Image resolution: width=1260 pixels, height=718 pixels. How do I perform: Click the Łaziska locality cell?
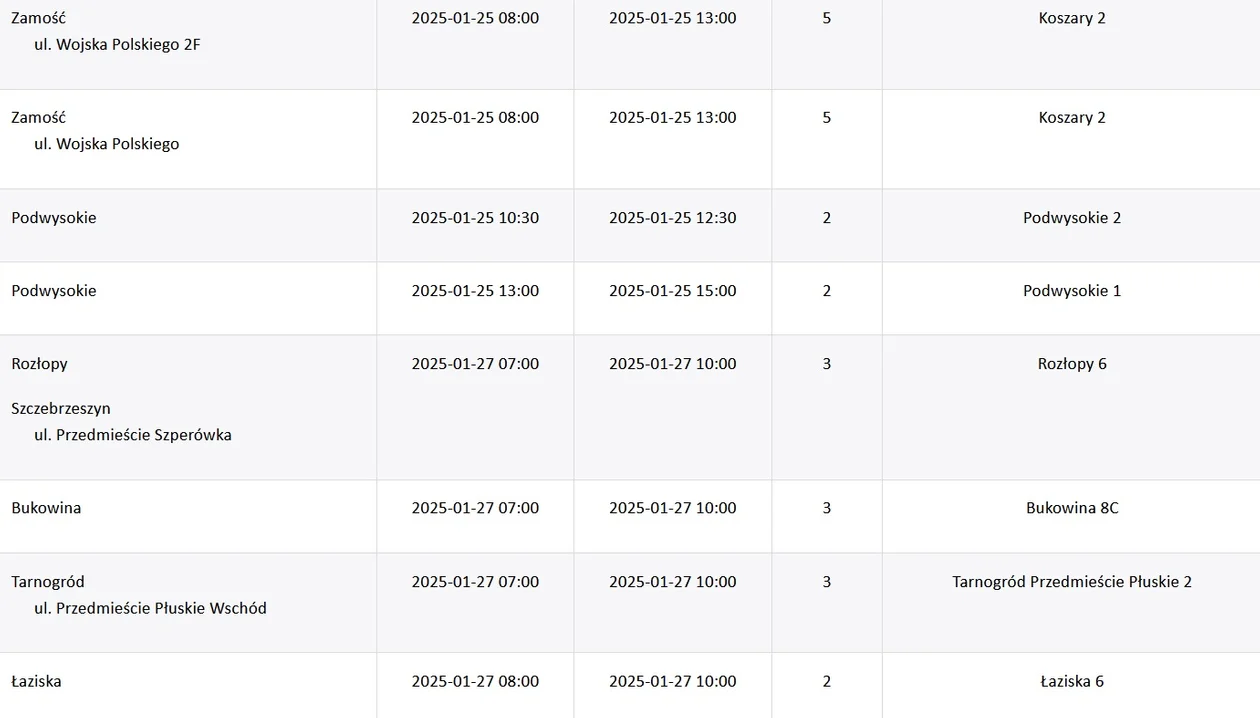point(188,685)
